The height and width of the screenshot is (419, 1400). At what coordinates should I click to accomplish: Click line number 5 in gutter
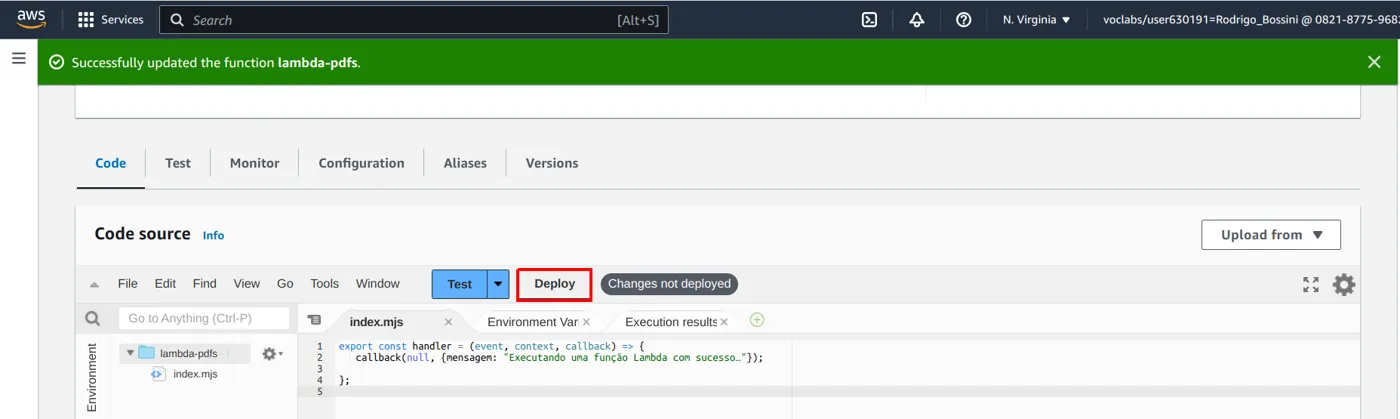click(319, 391)
